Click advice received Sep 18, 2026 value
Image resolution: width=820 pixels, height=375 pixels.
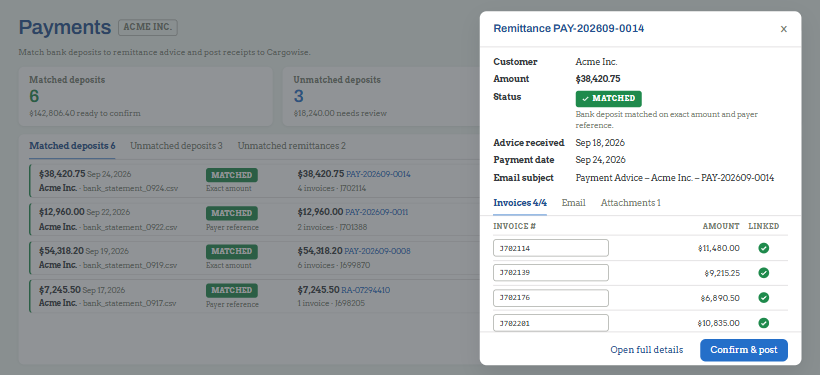coord(600,143)
